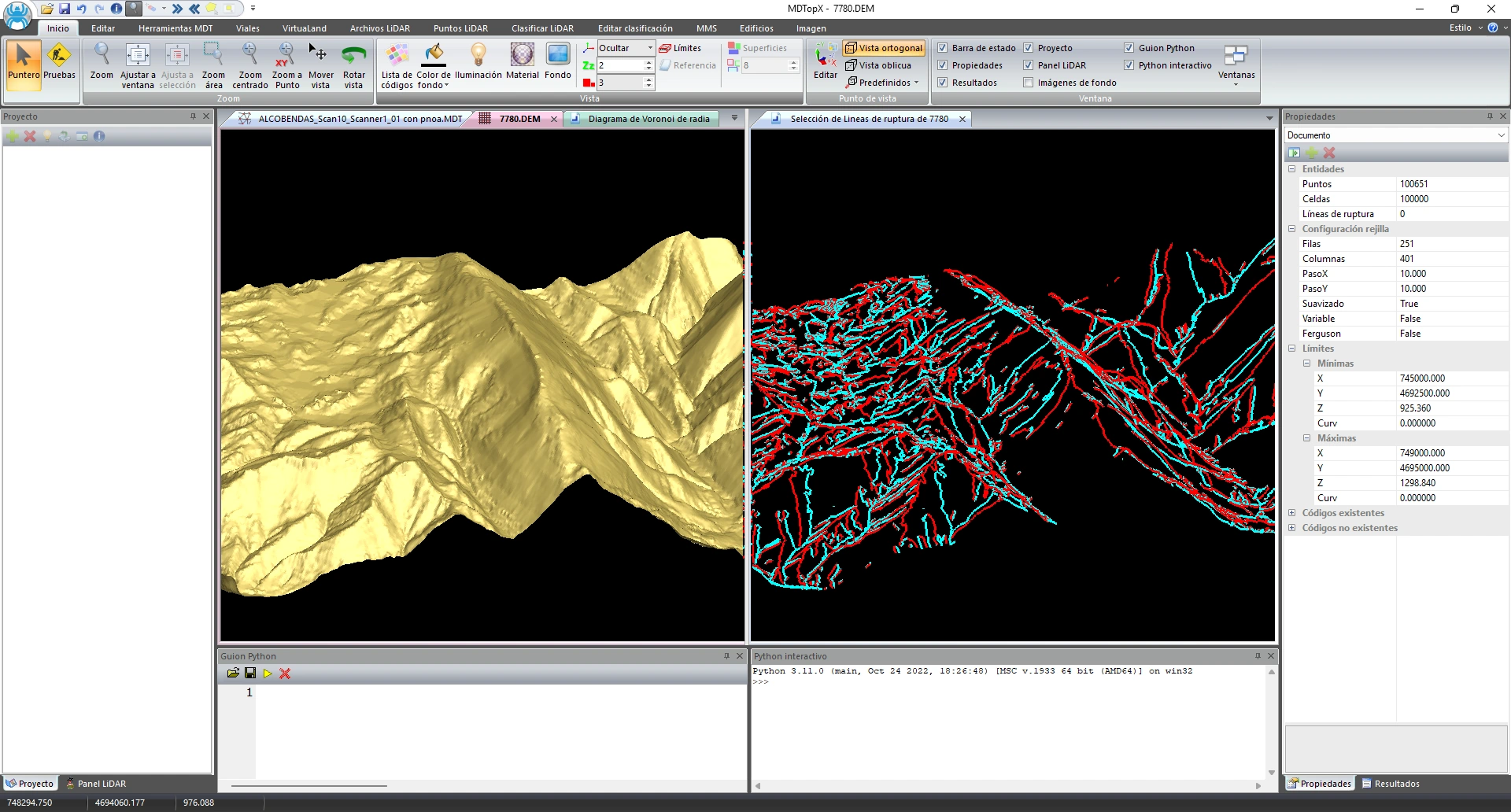Image resolution: width=1511 pixels, height=812 pixels.
Task: Collapse the Máximas group
Action: click(x=1306, y=438)
